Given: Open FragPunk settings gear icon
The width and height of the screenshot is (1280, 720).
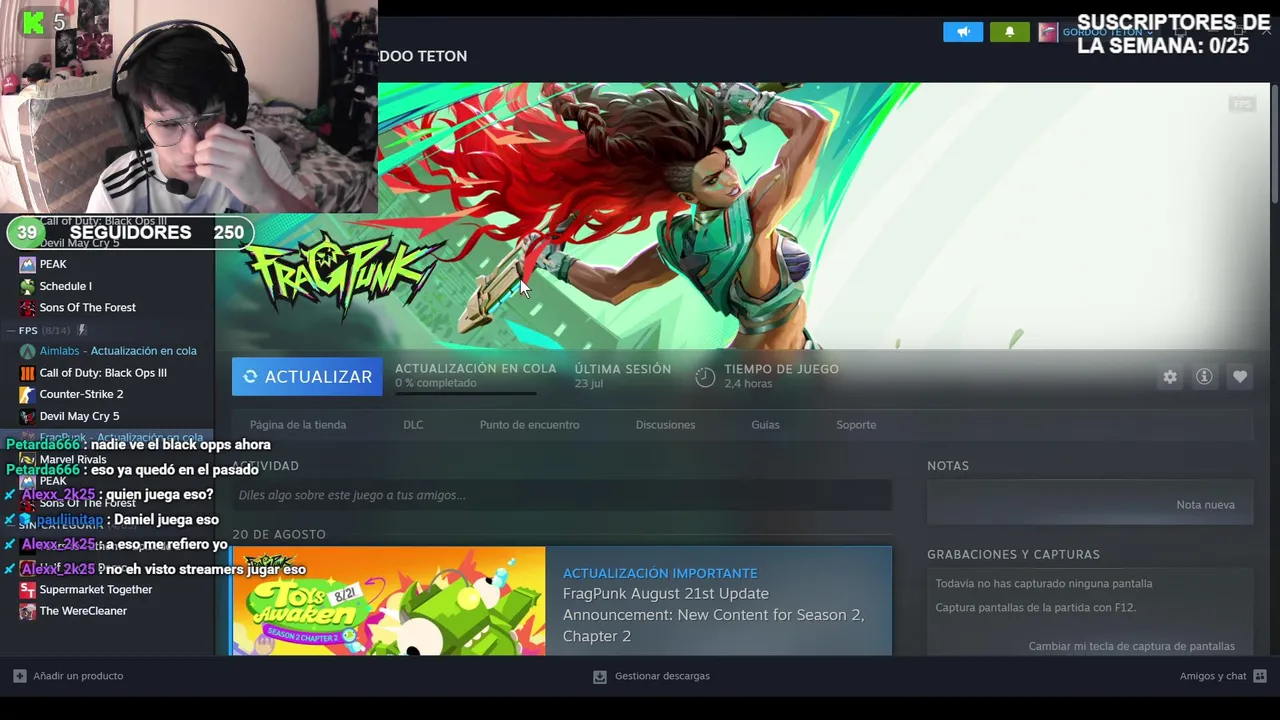Looking at the screenshot, I should [x=1170, y=377].
